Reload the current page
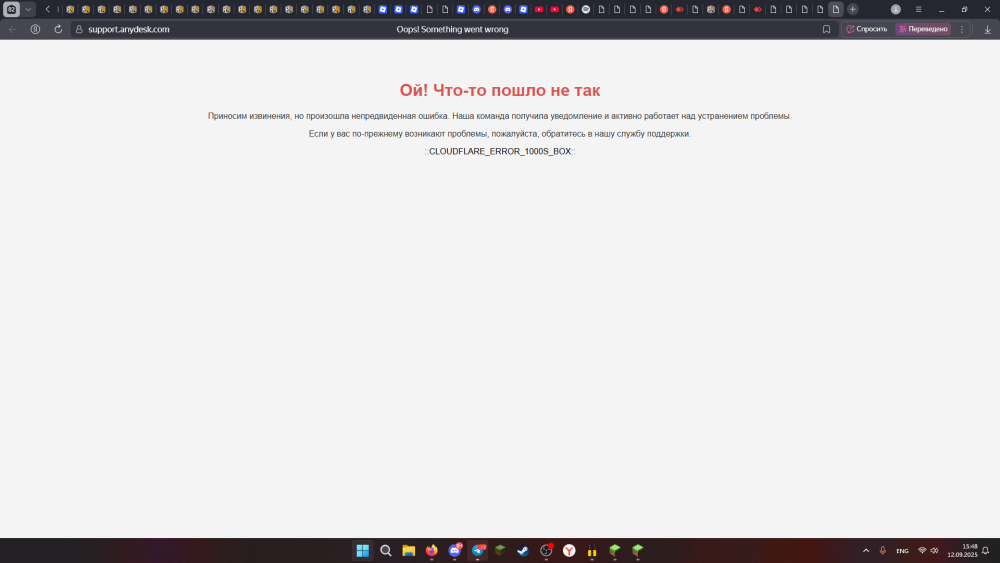 (58, 29)
